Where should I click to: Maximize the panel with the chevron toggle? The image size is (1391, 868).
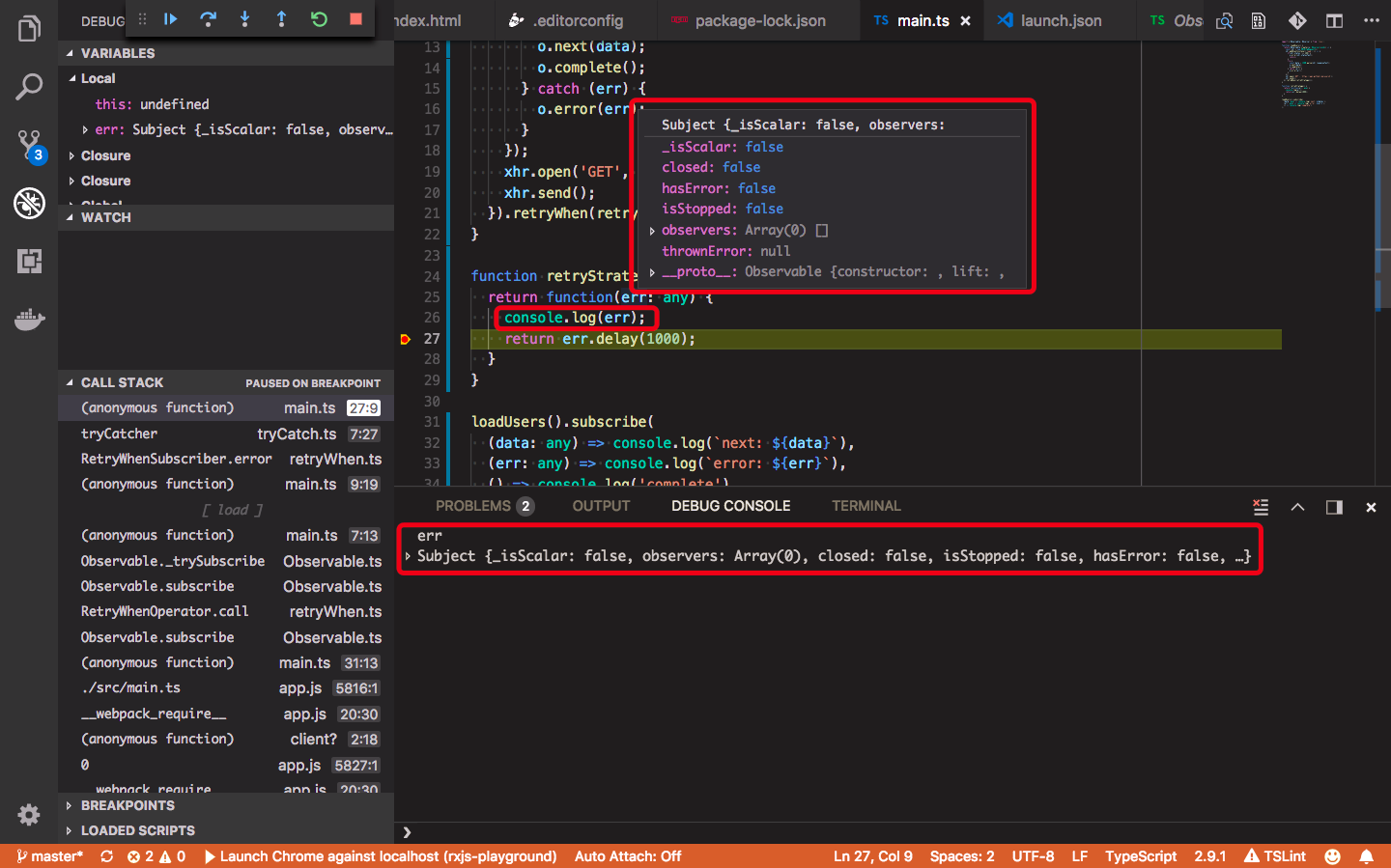click(1297, 506)
